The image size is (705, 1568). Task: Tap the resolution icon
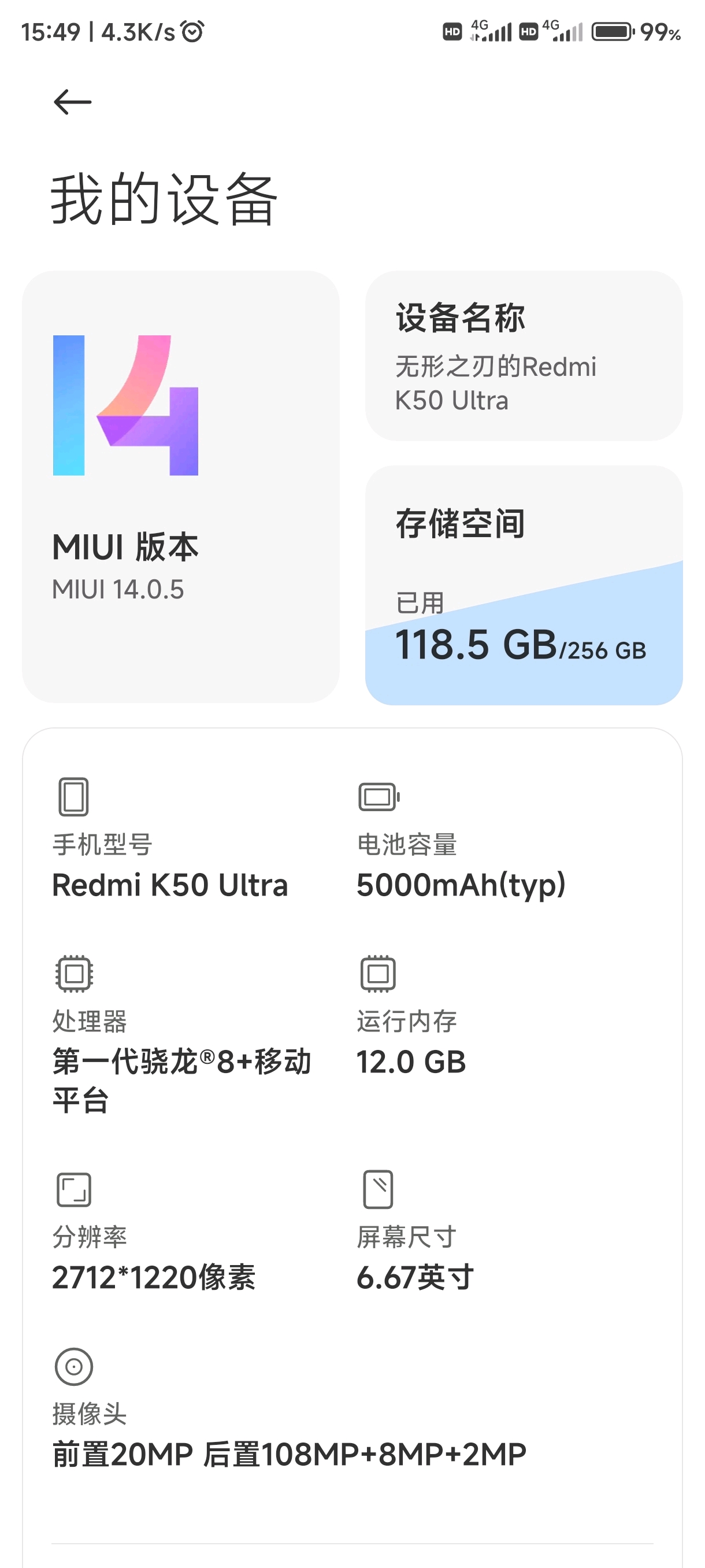click(73, 1189)
